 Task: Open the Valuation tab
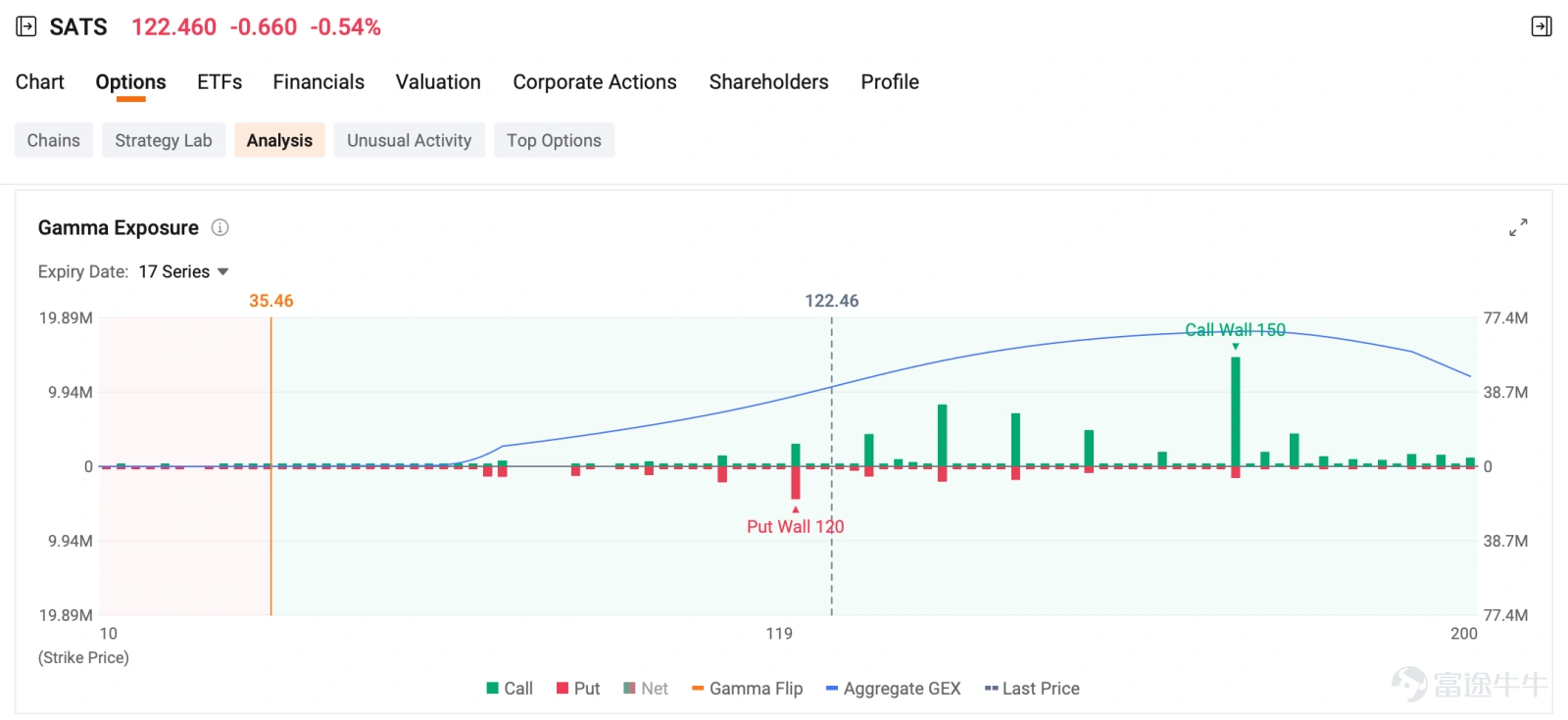[438, 82]
